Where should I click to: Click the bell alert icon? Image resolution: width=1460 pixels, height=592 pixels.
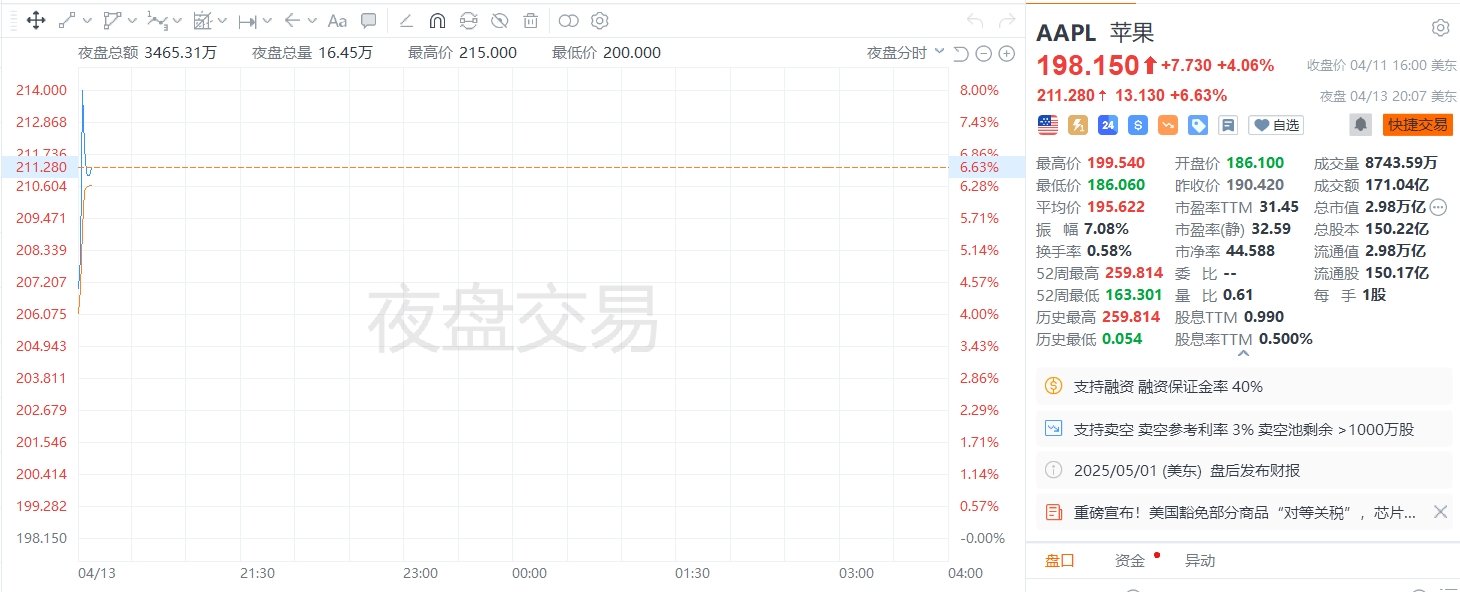click(x=1361, y=124)
